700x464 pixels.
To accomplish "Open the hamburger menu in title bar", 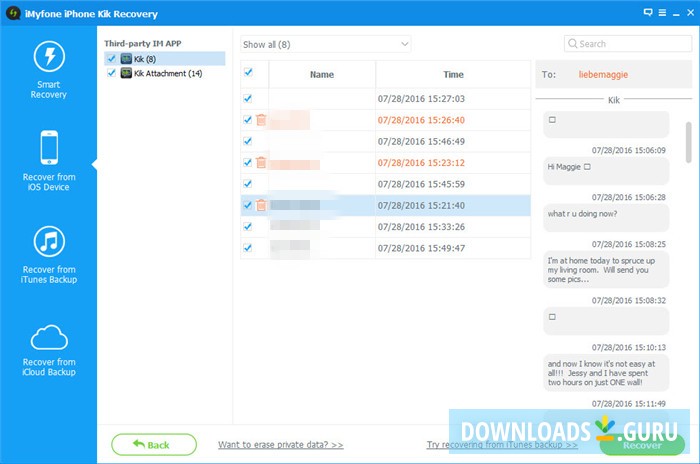I will [662, 13].
